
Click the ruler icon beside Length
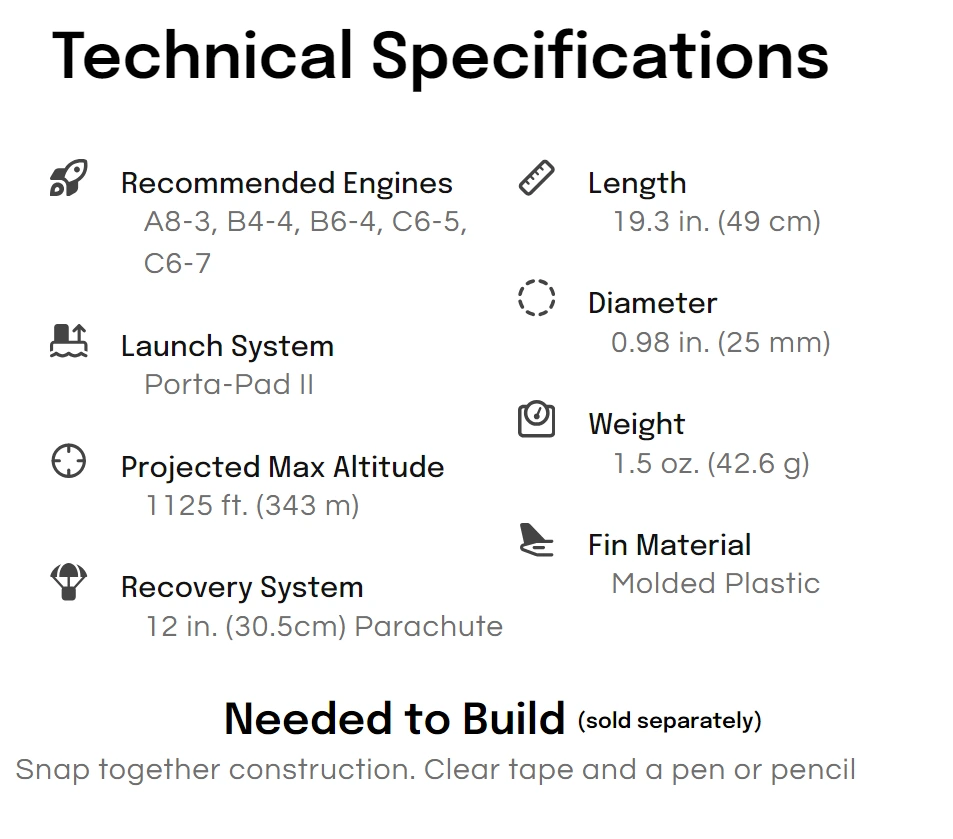tap(537, 178)
